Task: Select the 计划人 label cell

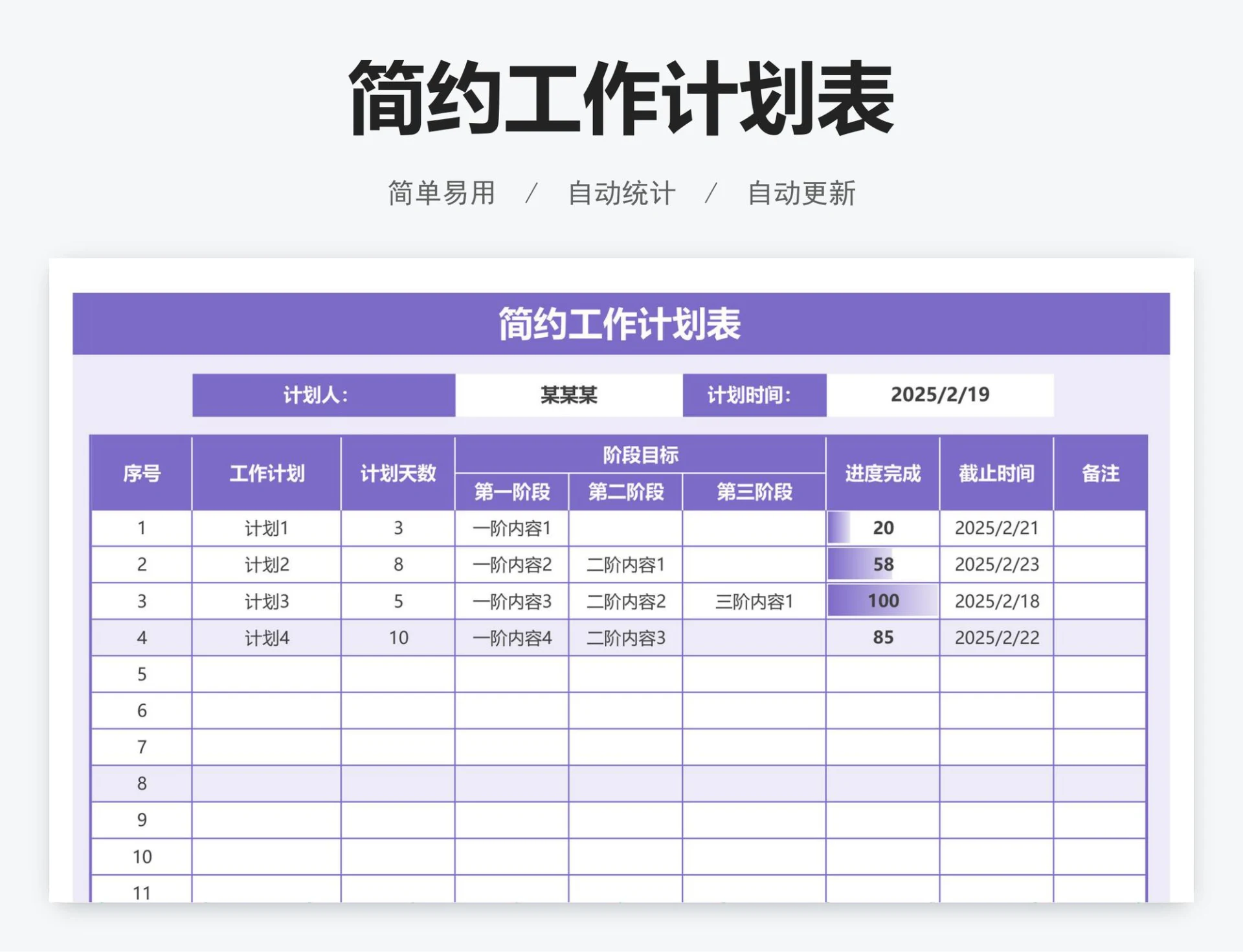Action: click(322, 393)
